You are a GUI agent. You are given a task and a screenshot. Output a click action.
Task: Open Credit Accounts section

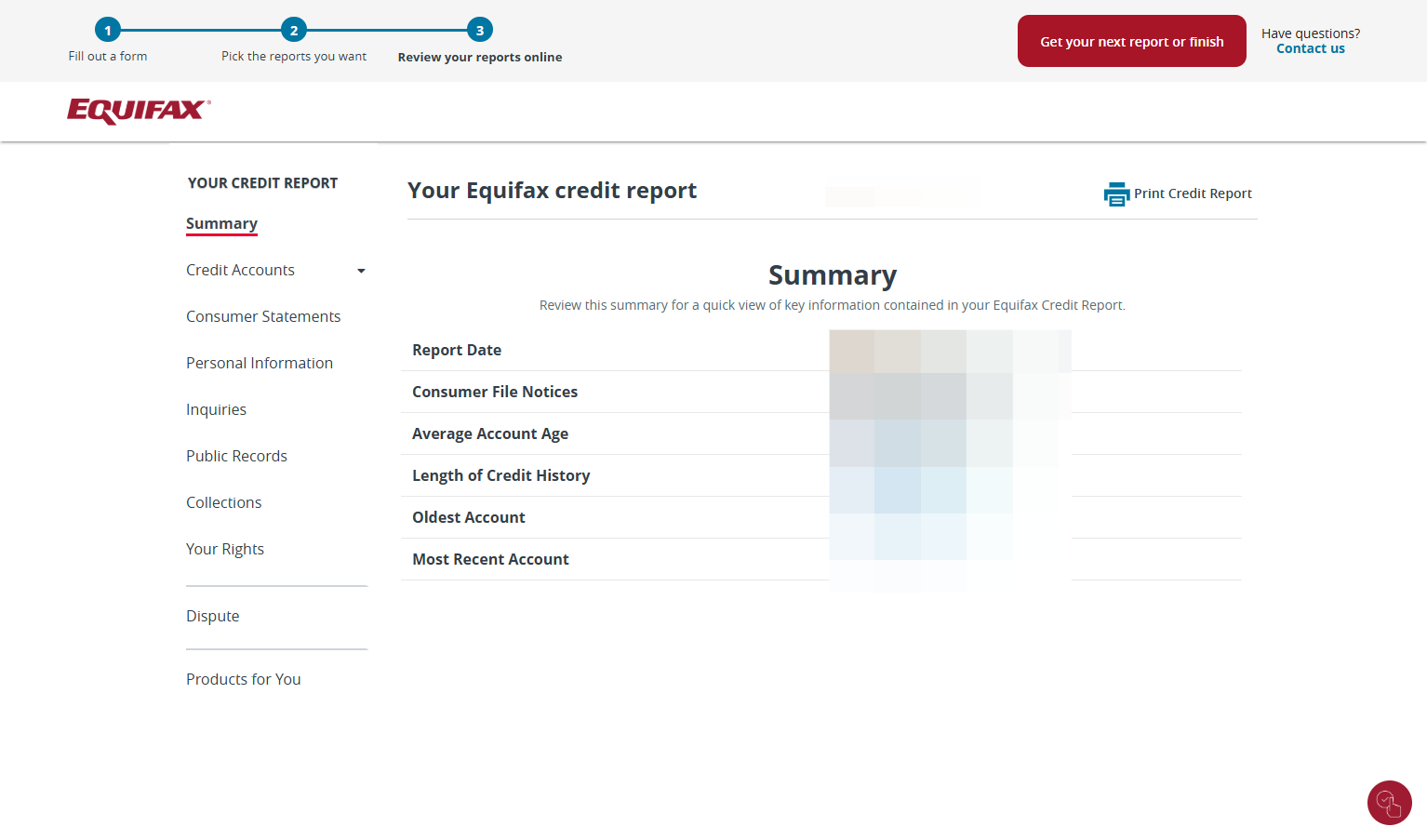point(240,270)
